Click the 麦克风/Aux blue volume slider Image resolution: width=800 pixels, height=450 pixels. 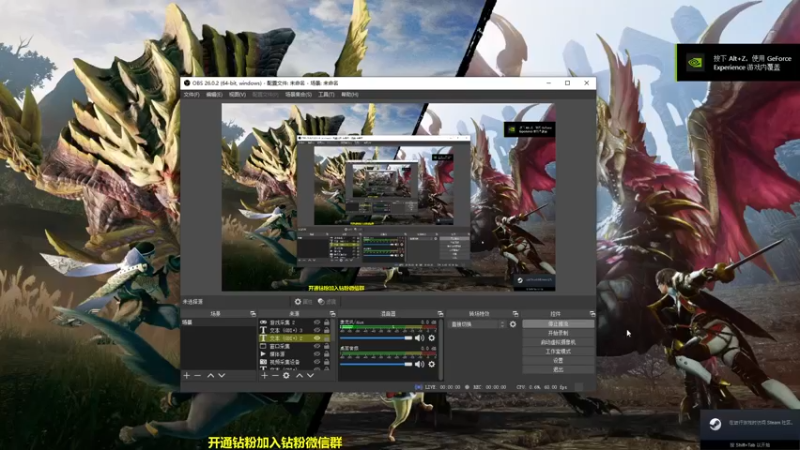[x=376, y=338]
